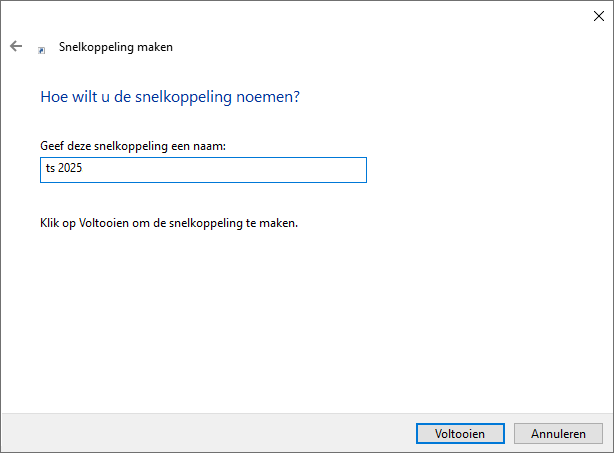Click the blank white area below the instruction text
614x453 pixels.
pyautogui.click(x=300, y=320)
